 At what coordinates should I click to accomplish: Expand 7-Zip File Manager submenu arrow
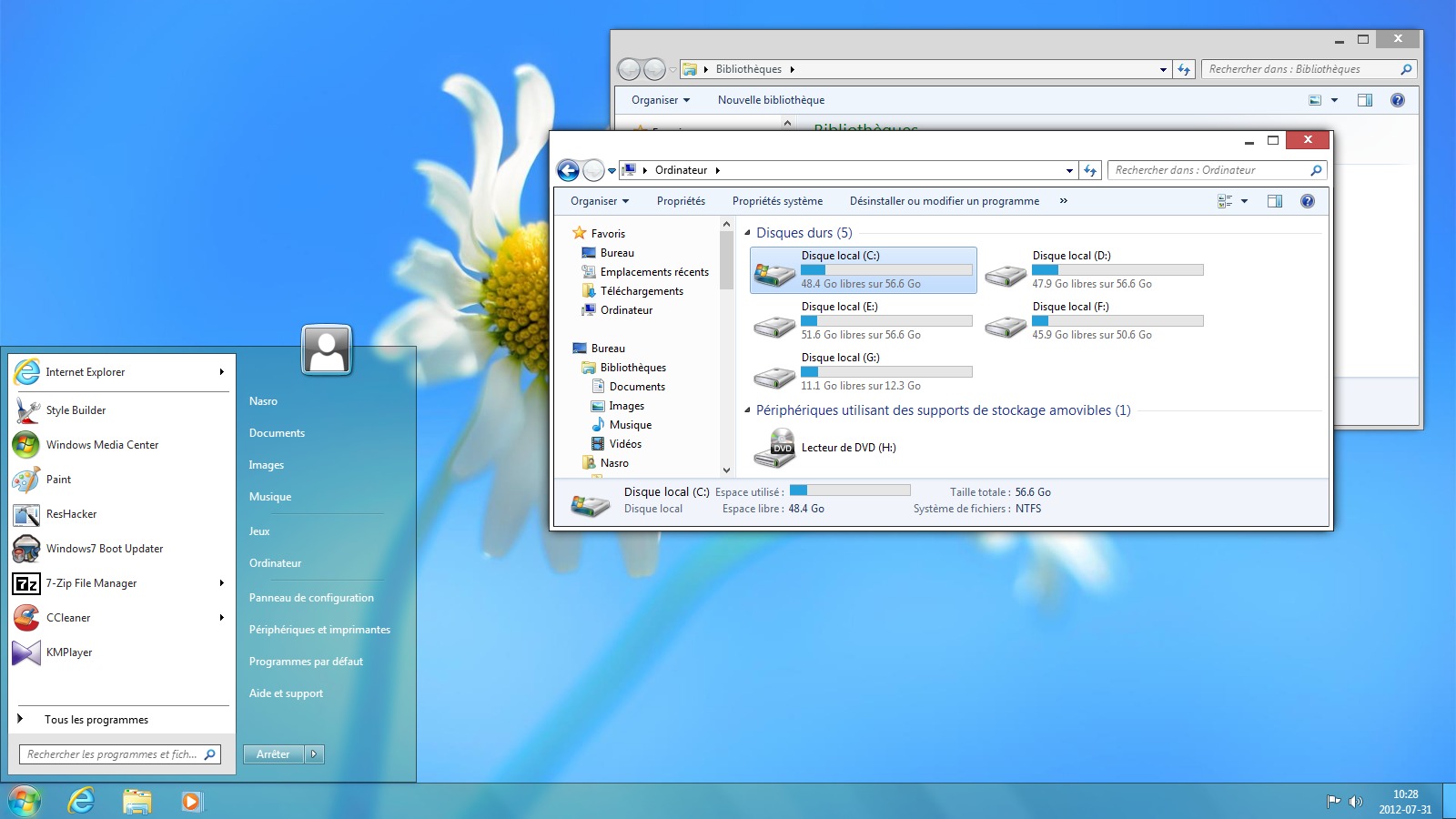[x=221, y=583]
